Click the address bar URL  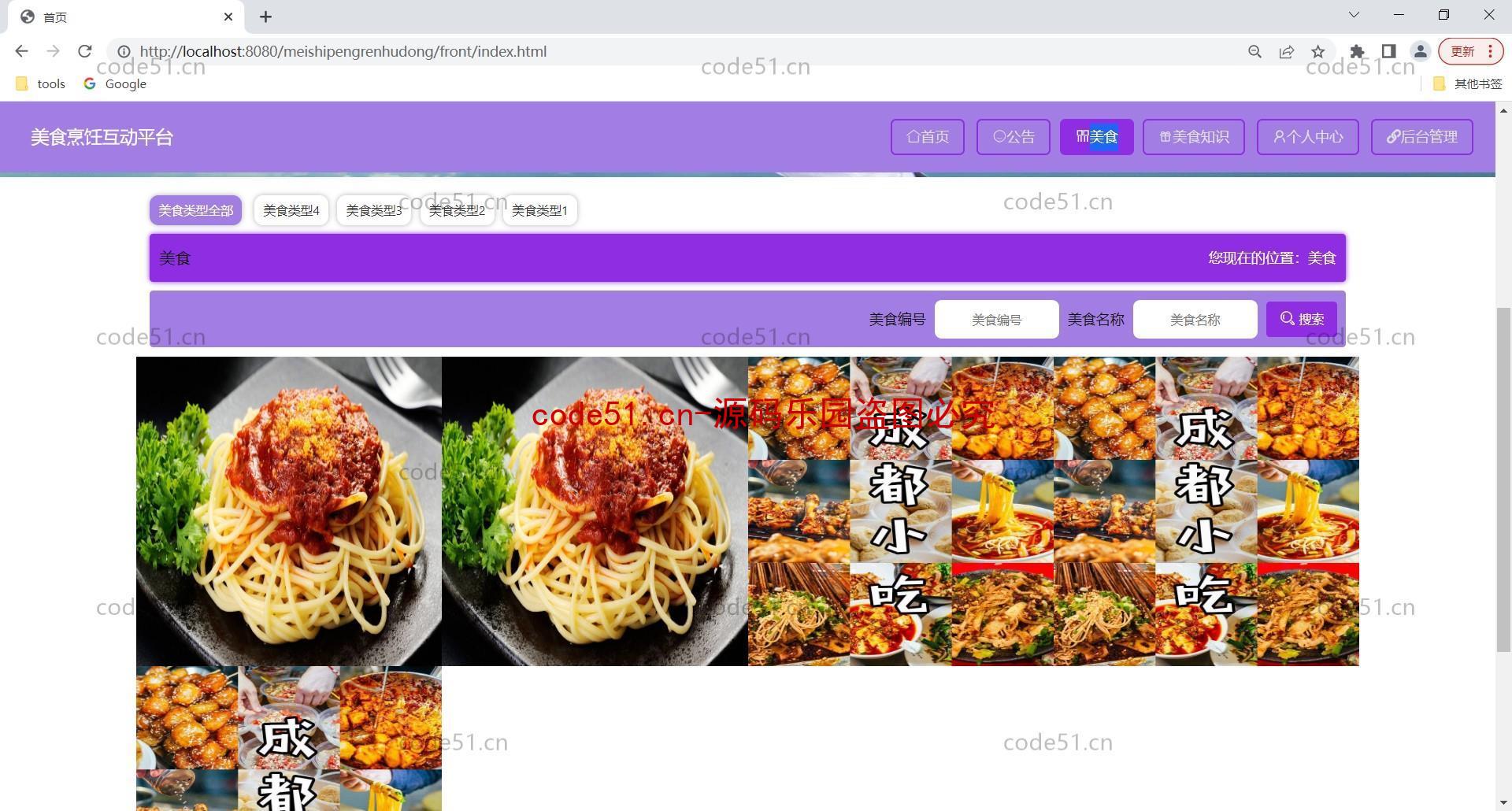click(x=343, y=51)
